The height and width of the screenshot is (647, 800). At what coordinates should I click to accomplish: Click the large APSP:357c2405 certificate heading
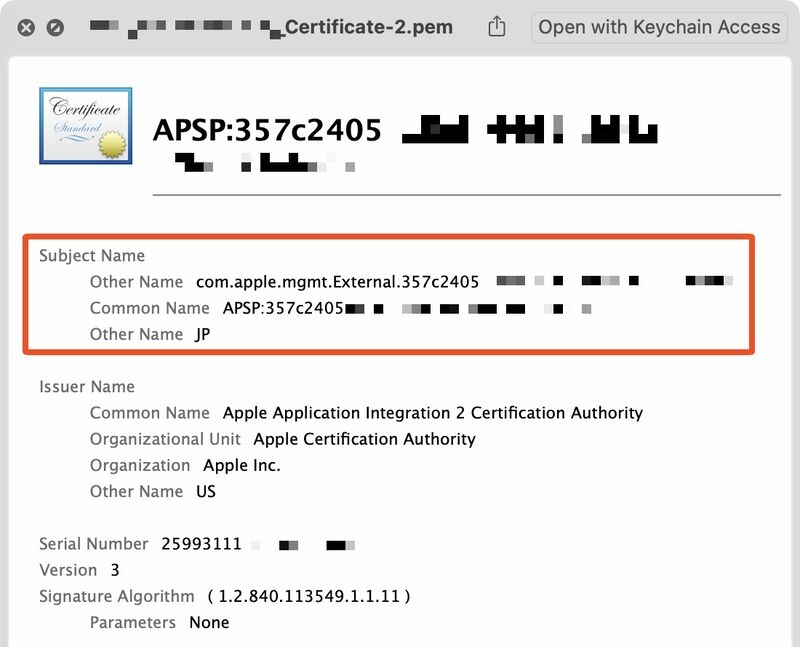267,130
